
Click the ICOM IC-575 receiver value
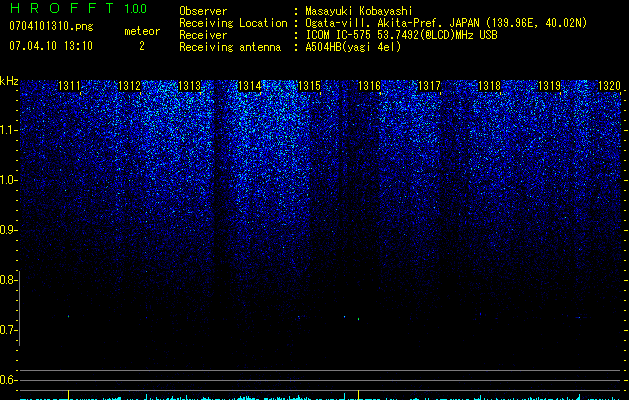[401, 35]
